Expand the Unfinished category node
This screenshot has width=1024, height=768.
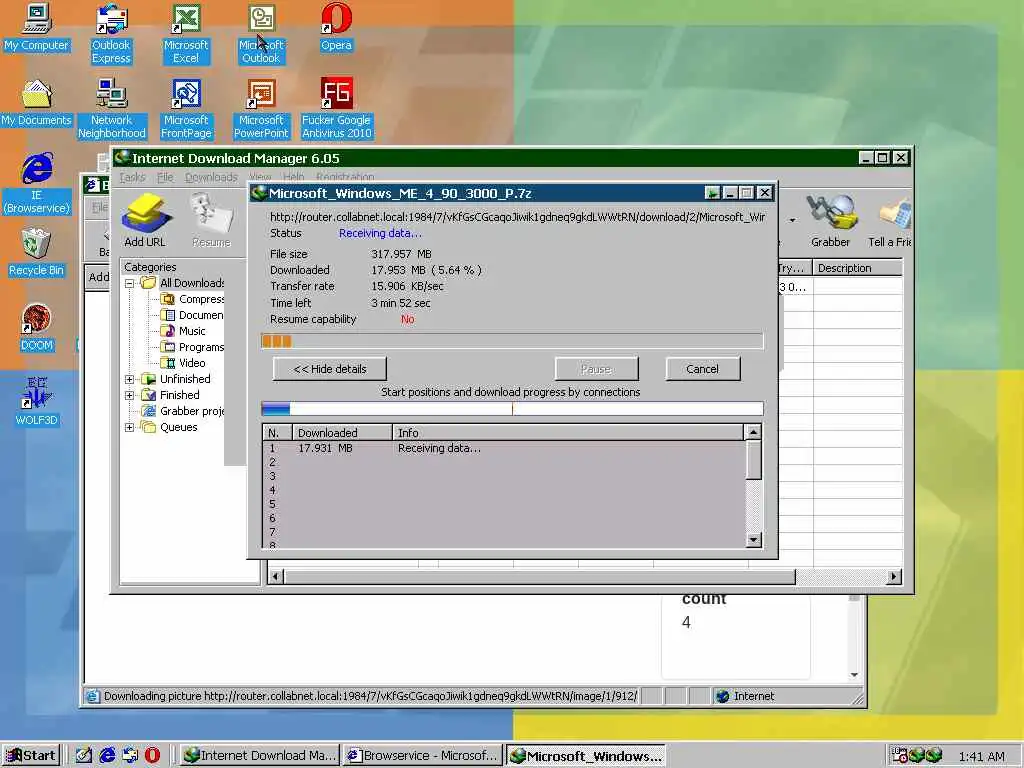(129, 379)
